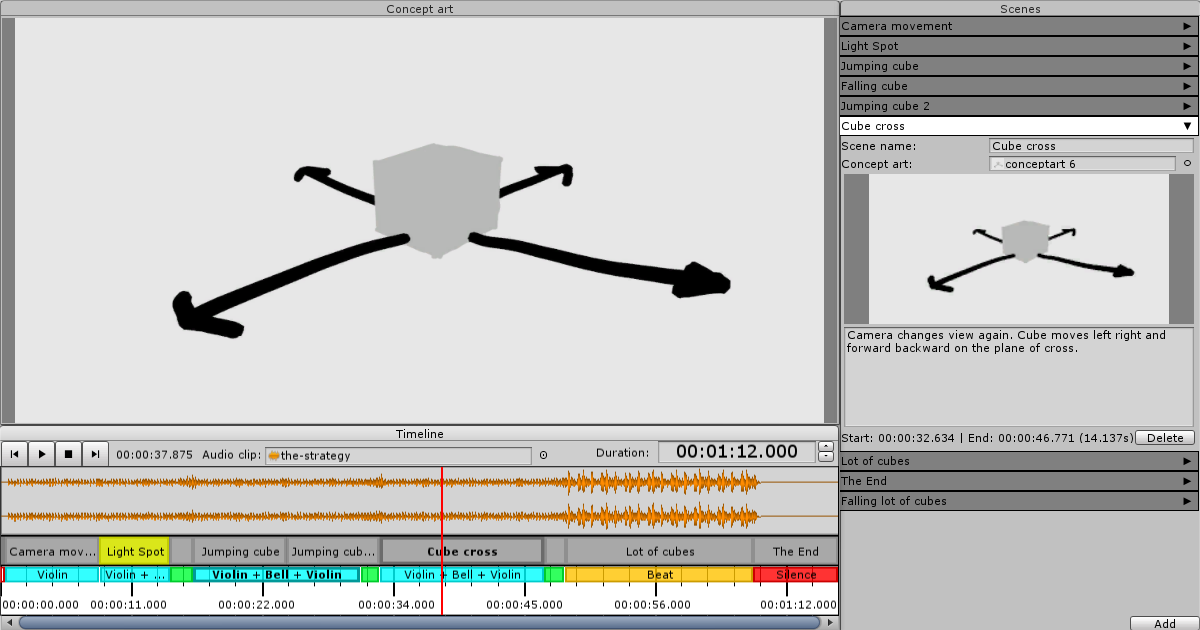
Task: Expand the Jumping cube scene
Action: pyautogui.click(x=1188, y=66)
